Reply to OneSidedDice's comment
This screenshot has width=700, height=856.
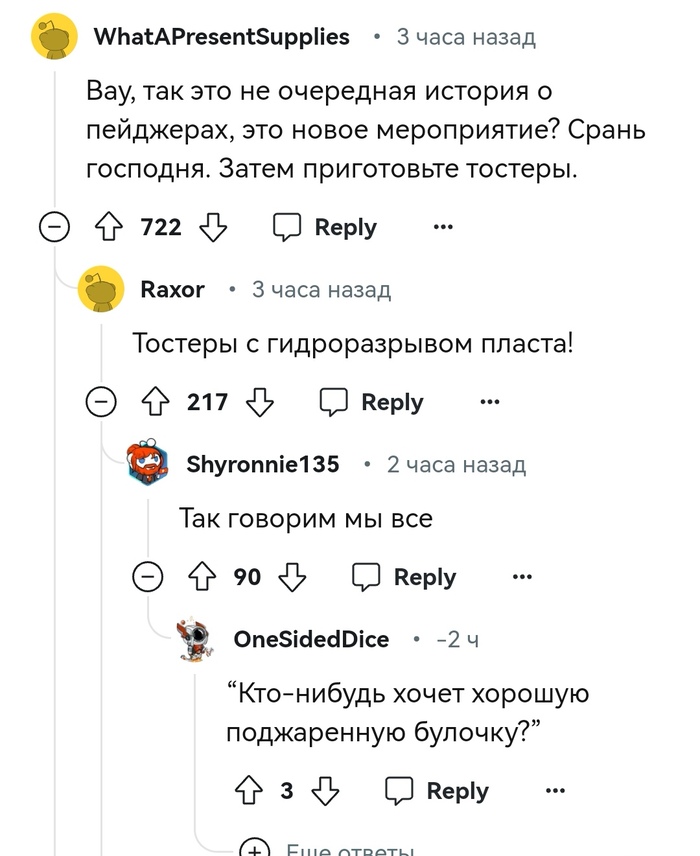coord(439,791)
